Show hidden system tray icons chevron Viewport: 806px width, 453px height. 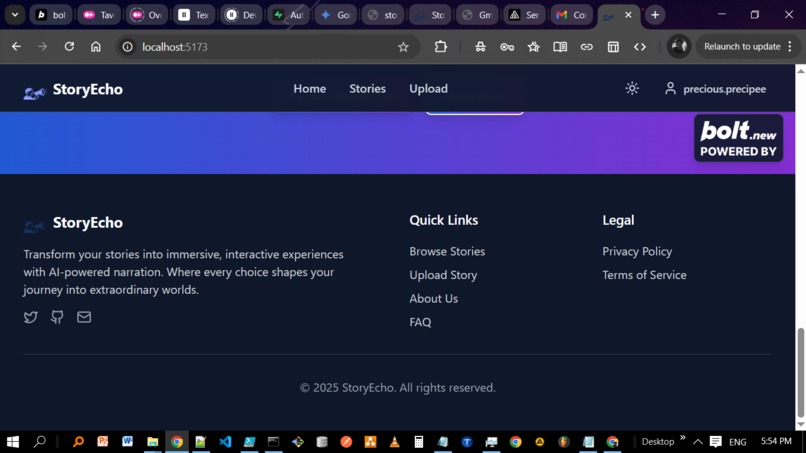coord(698,442)
